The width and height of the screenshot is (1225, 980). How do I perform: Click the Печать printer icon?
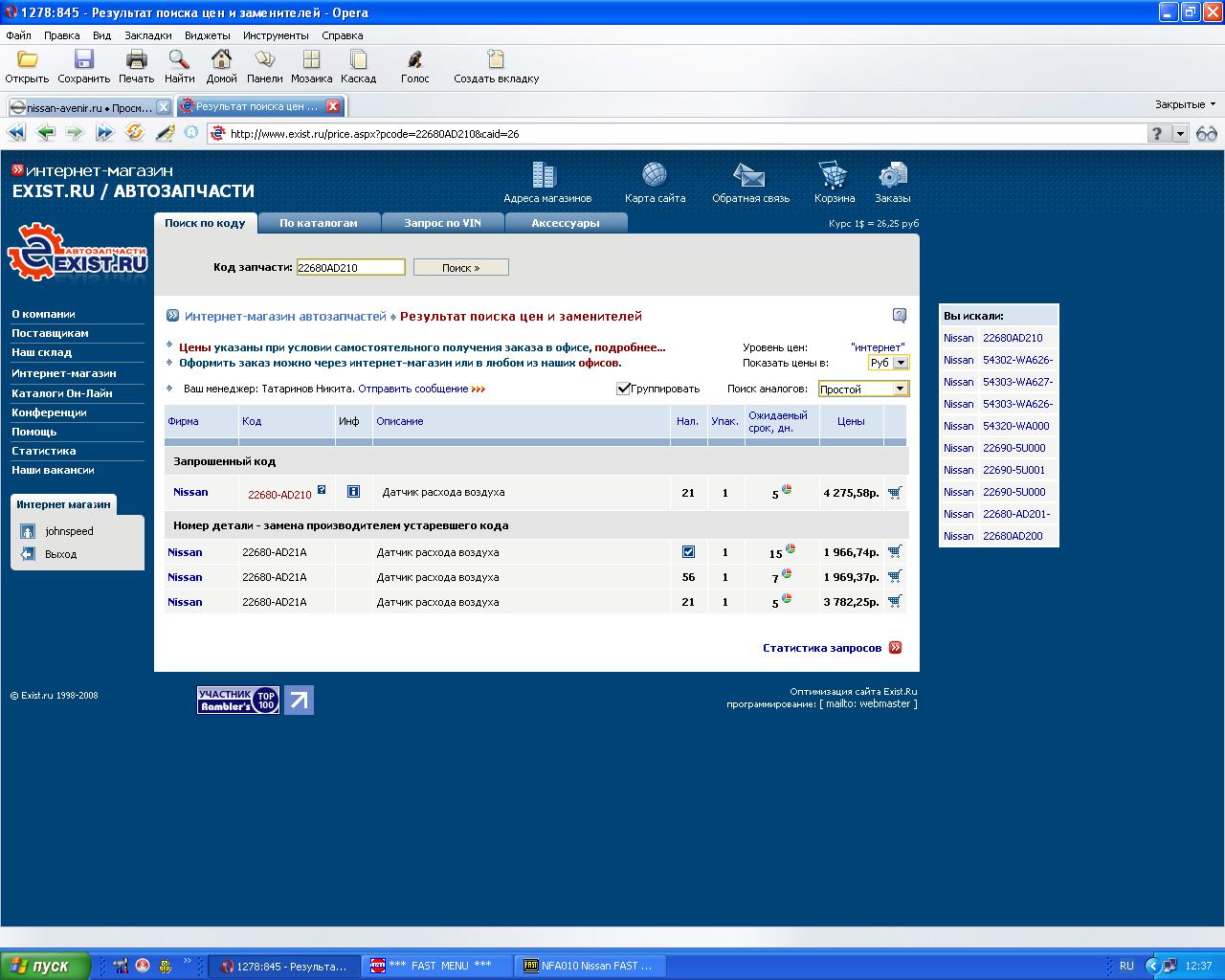136,60
